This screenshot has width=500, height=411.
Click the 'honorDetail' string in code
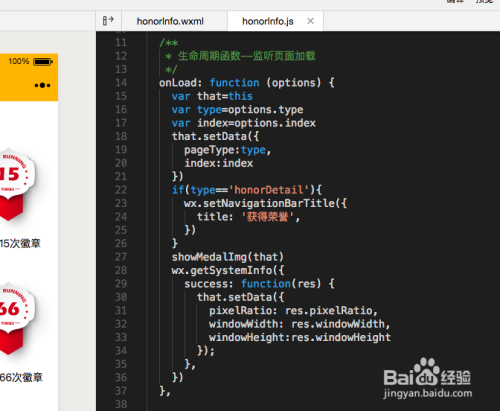coord(269,190)
